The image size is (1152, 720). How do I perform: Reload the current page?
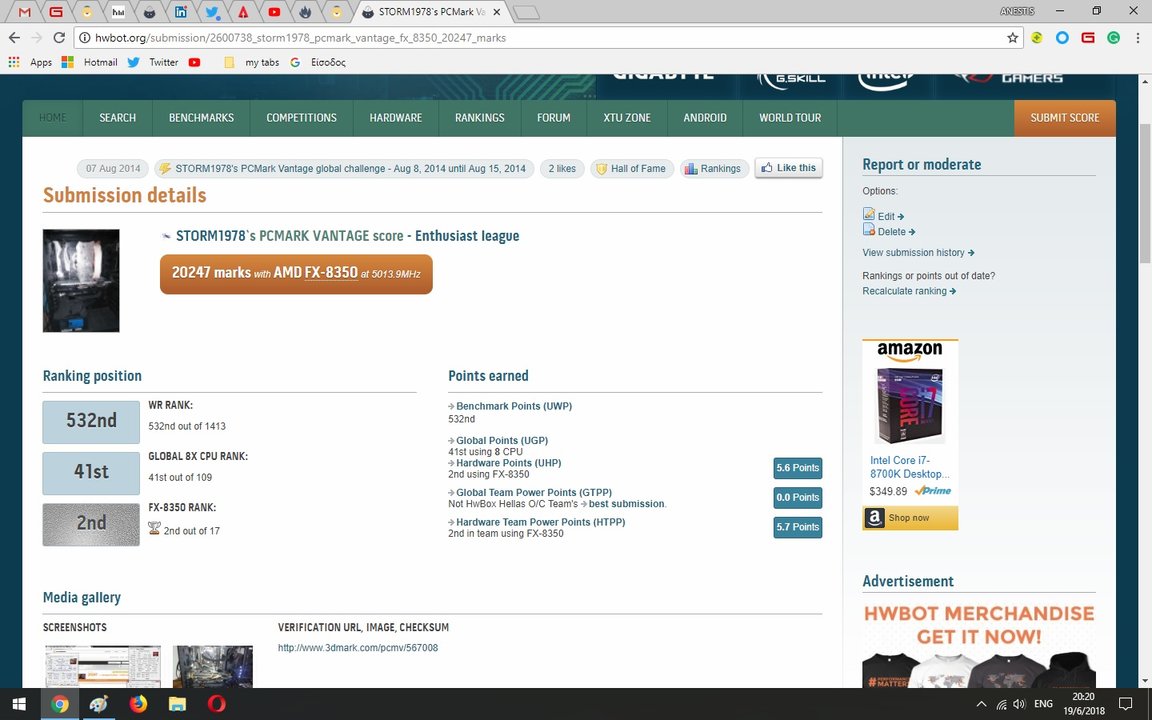click(60, 37)
